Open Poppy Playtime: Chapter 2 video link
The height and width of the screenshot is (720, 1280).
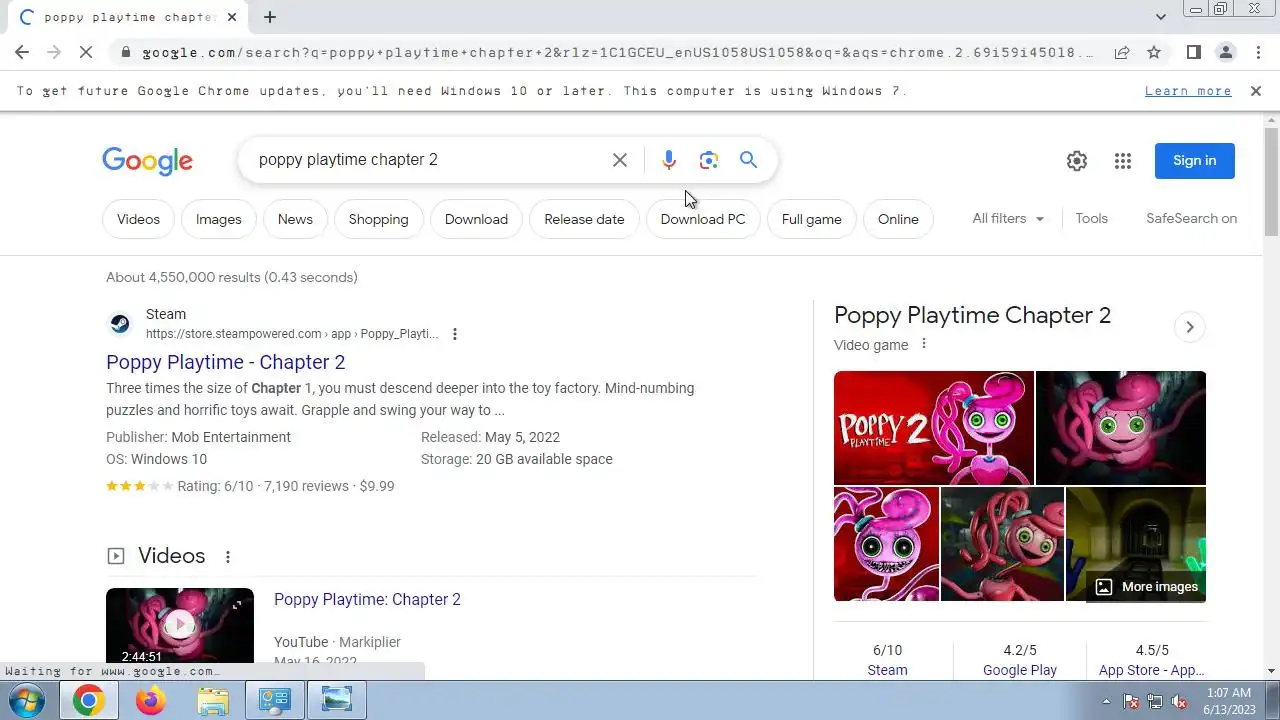(x=367, y=600)
